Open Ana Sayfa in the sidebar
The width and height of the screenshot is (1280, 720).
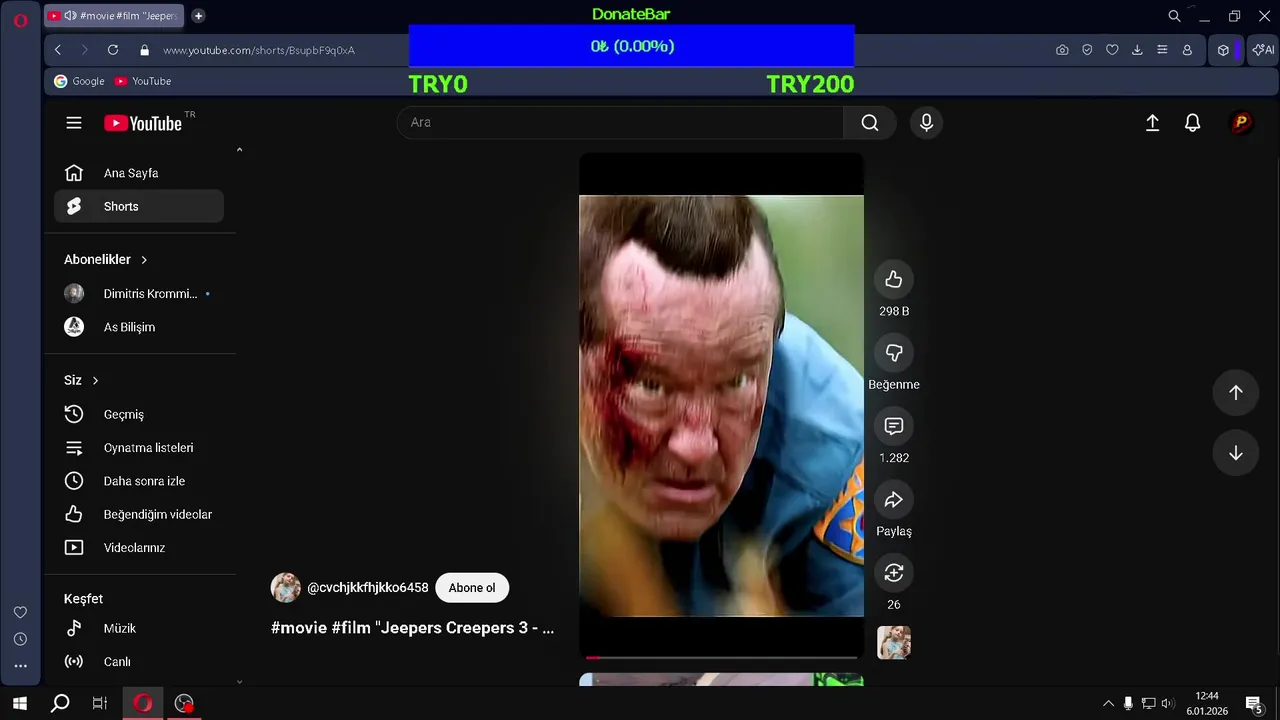click(139, 173)
